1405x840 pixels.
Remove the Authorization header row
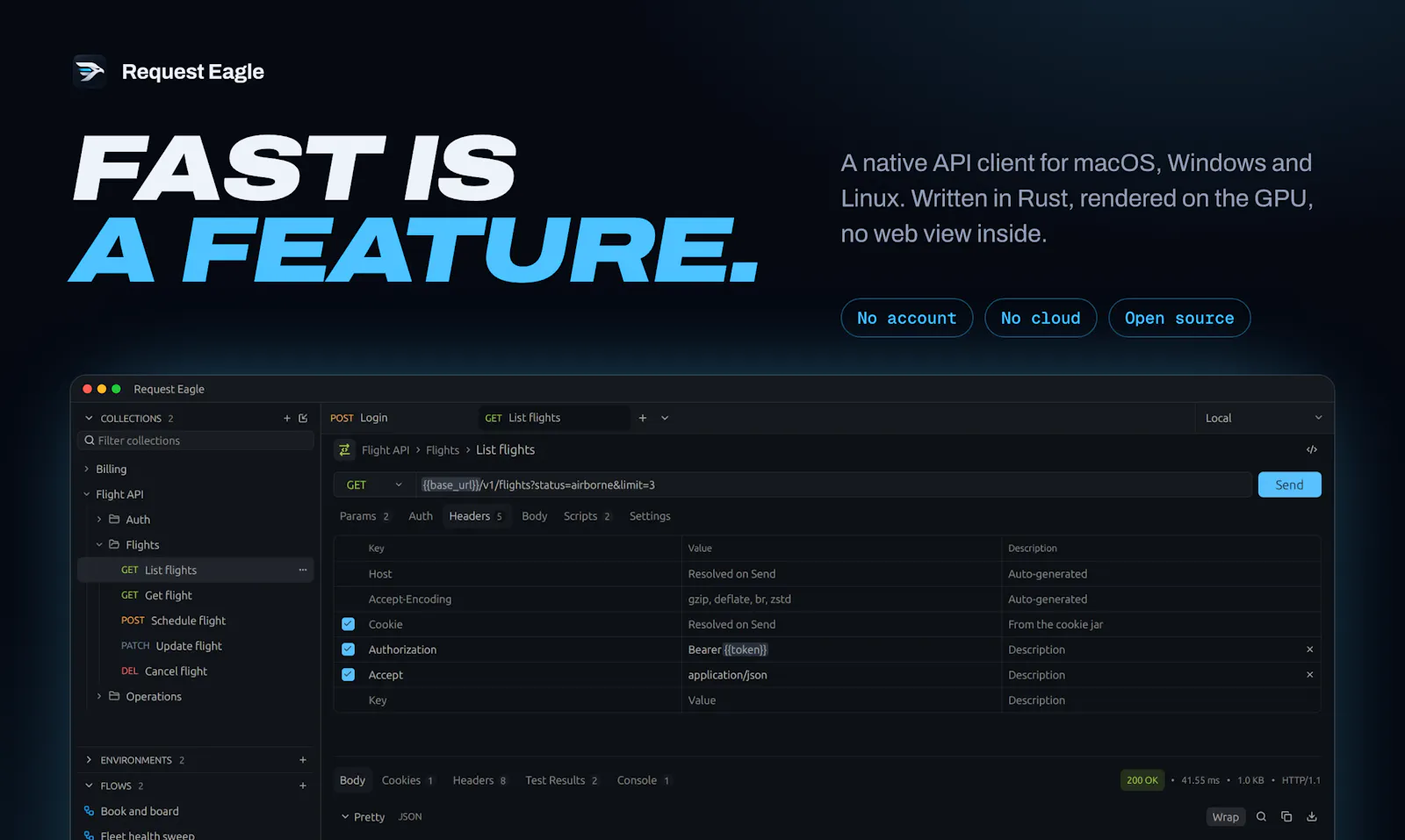pyautogui.click(x=1310, y=650)
